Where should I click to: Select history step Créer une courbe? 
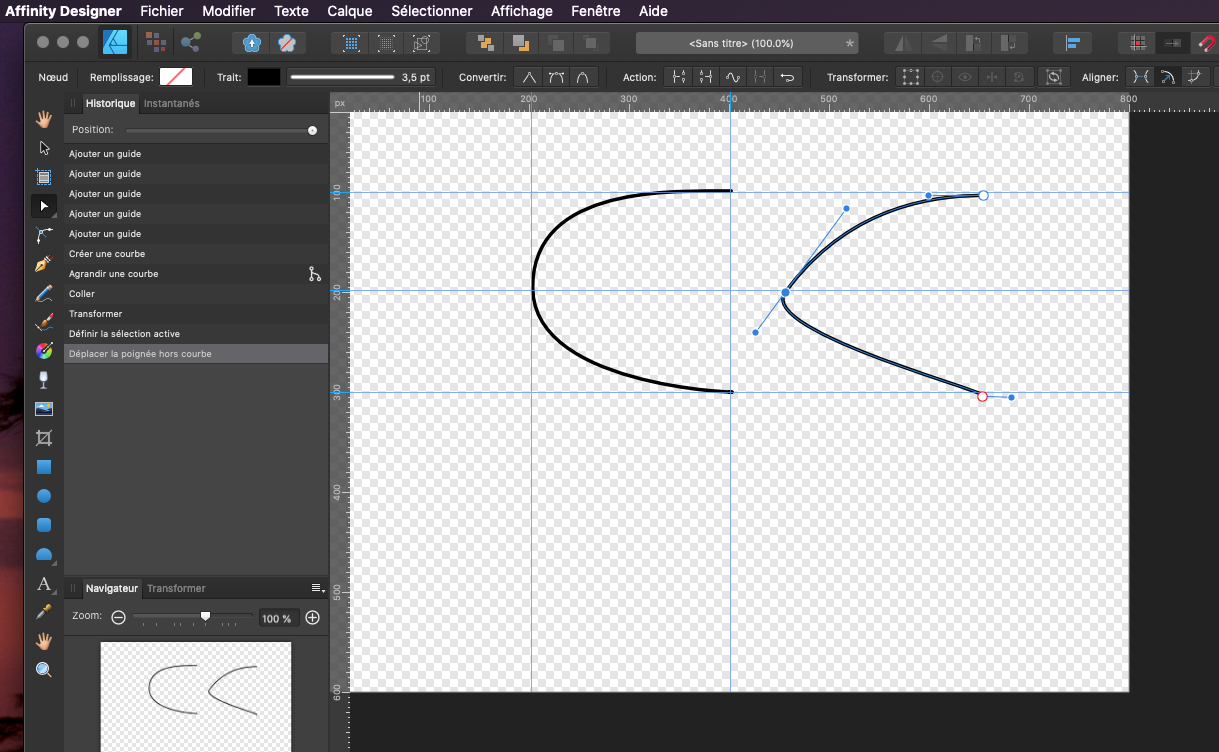tap(196, 254)
